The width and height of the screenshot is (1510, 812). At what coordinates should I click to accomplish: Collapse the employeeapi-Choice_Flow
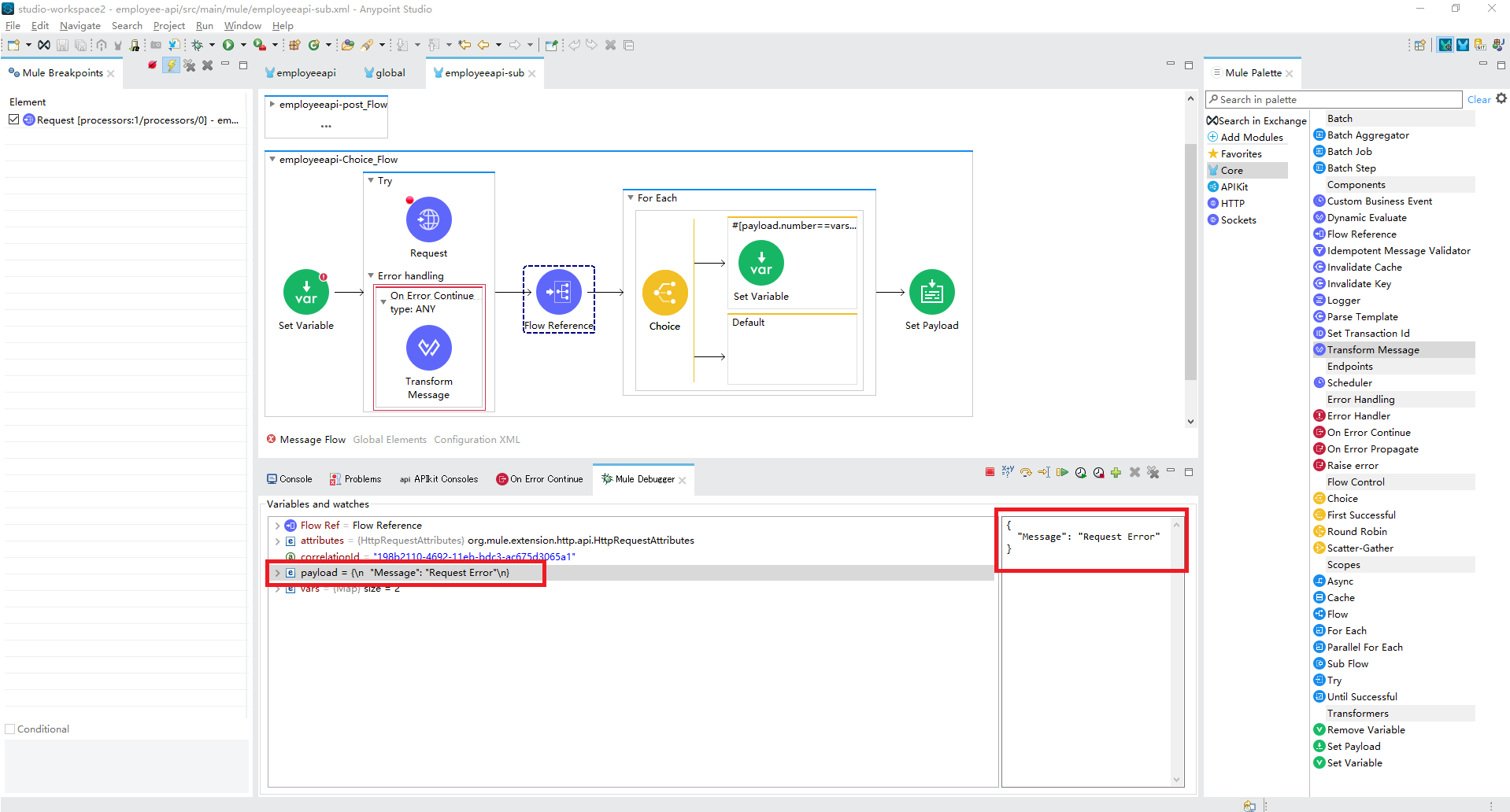pos(272,159)
